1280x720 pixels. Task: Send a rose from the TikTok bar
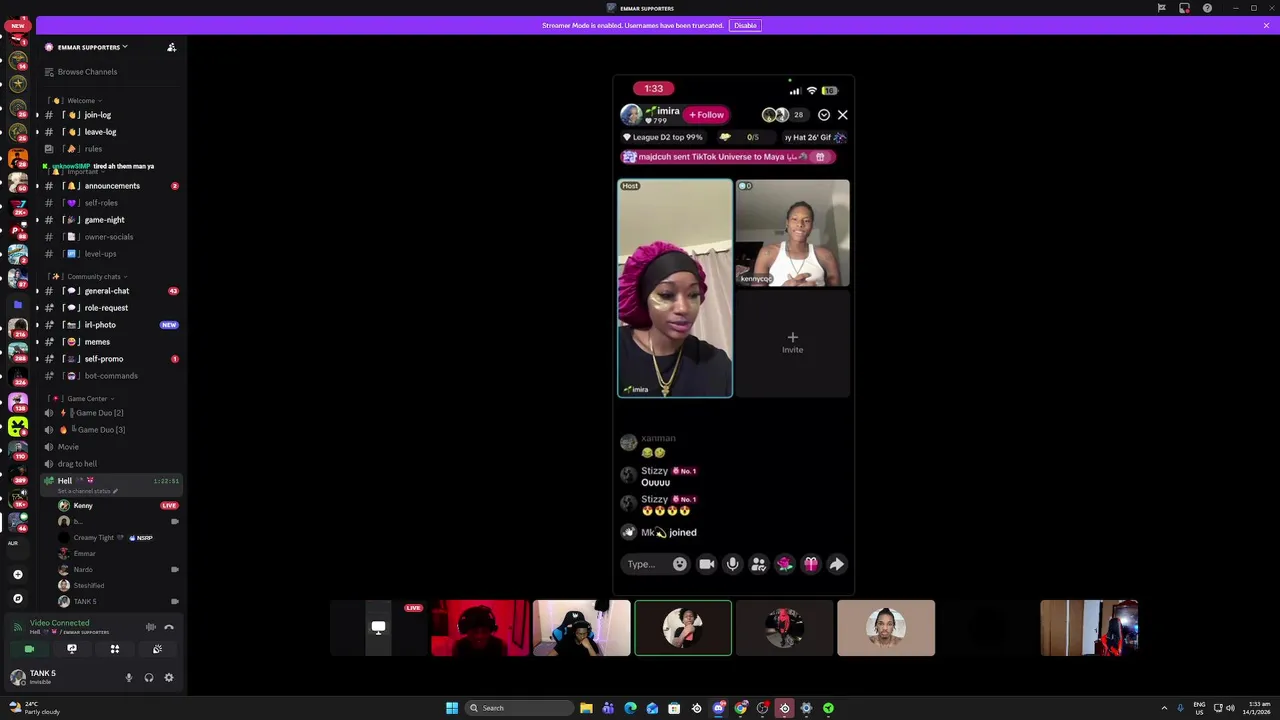785,564
